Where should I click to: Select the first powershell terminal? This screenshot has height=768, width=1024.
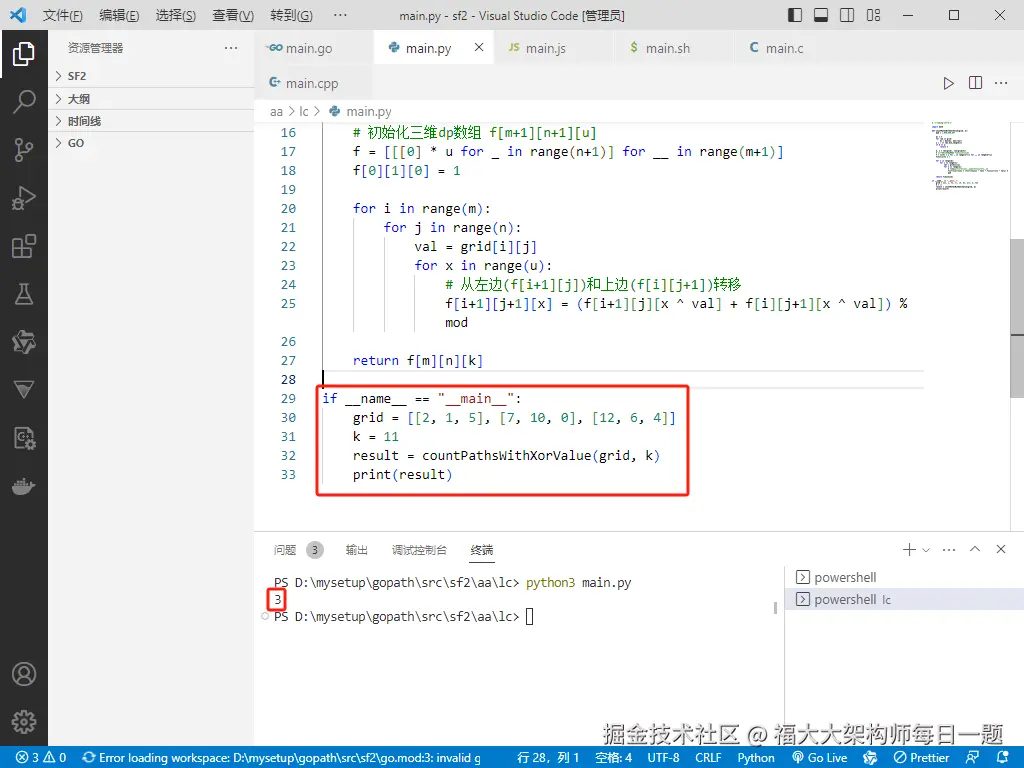click(x=904, y=577)
